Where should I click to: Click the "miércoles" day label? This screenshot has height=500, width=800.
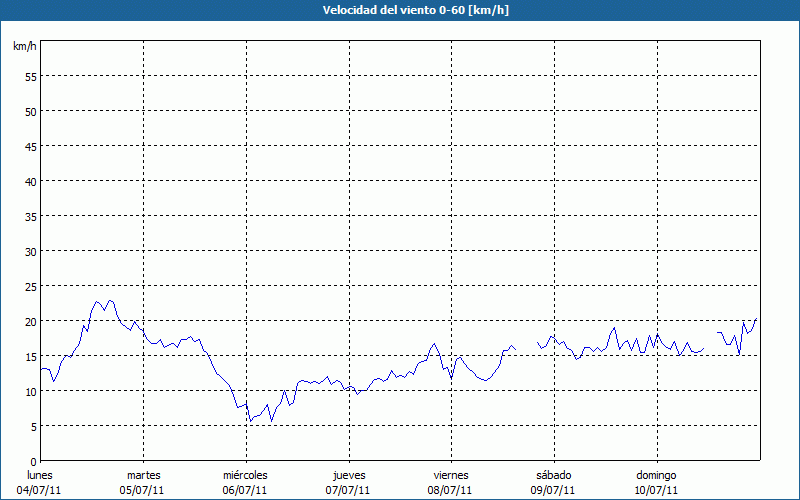click(x=245, y=475)
